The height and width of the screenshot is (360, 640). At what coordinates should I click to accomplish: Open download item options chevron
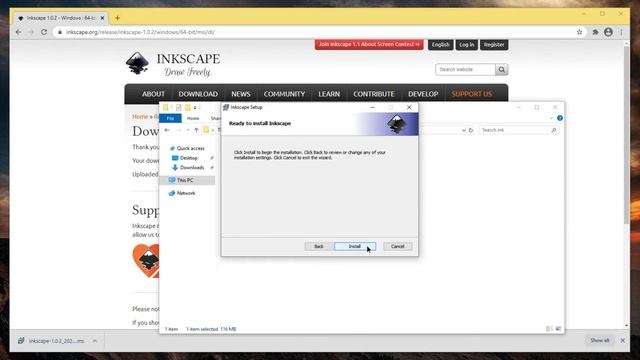tap(94, 341)
